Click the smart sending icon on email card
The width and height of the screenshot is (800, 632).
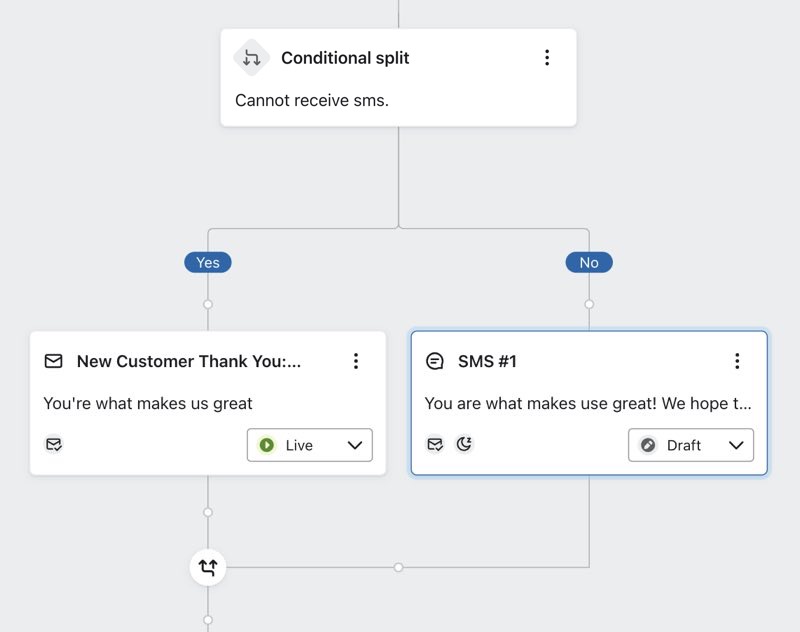pos(54,444)
